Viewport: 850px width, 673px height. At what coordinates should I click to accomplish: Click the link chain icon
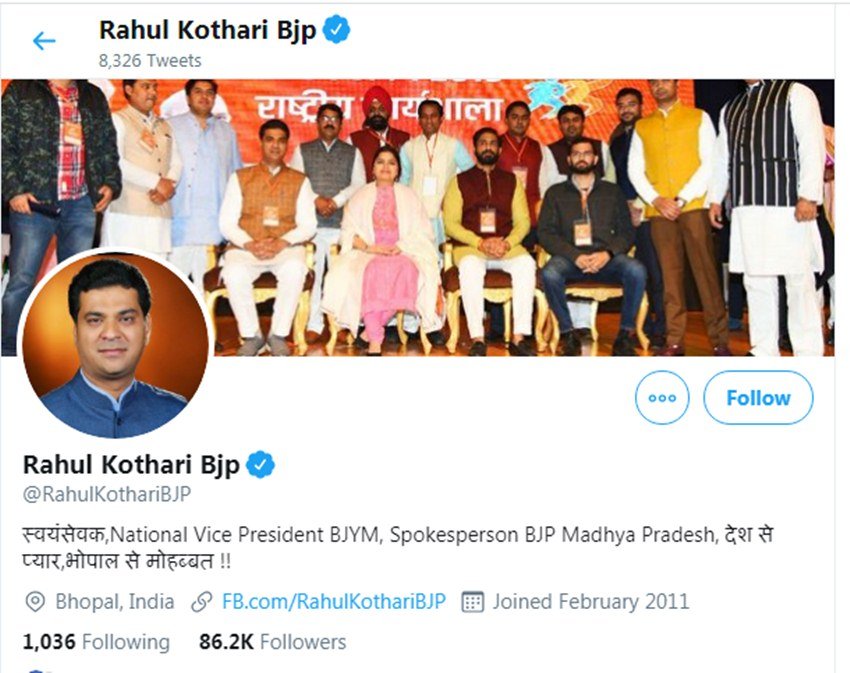point(202,602)
